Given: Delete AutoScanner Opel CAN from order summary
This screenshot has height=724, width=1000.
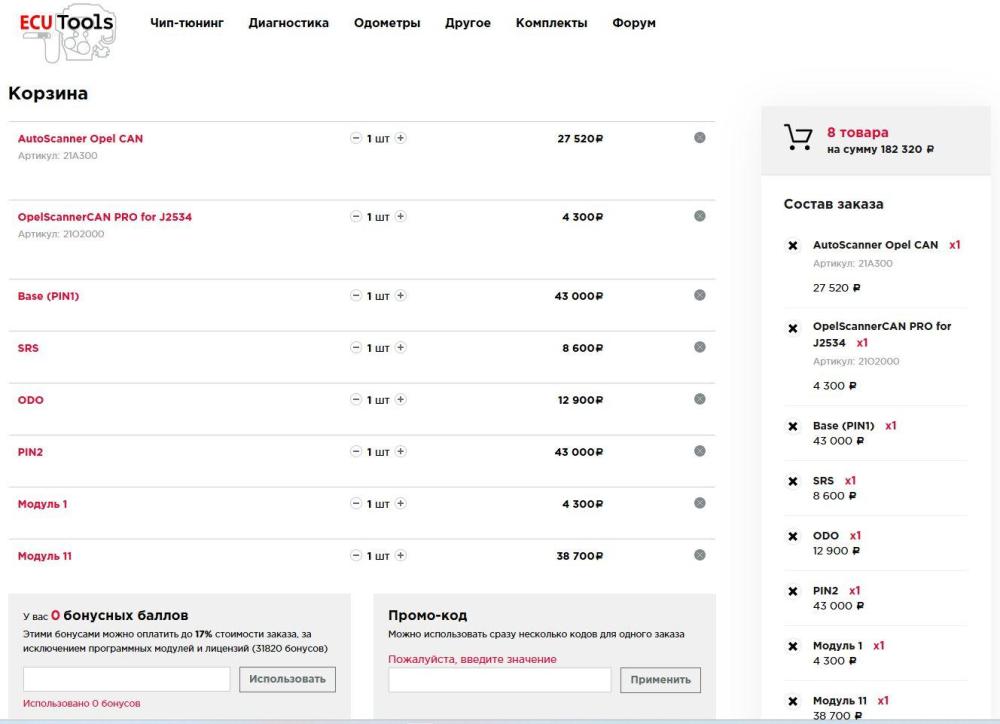Looking at the screenshot, I should coord(793,246).
